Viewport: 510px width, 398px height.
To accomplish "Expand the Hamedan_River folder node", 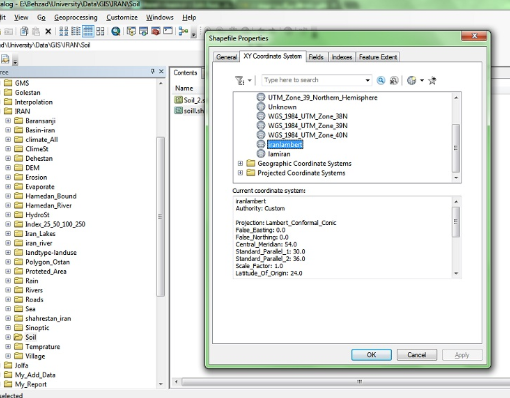I will point(8,205).
